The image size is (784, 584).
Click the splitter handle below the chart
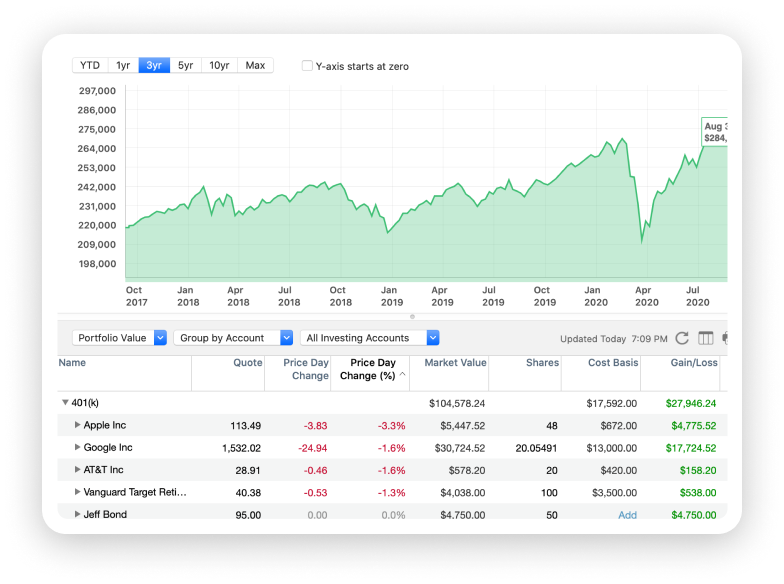click(x=412, y=316)
